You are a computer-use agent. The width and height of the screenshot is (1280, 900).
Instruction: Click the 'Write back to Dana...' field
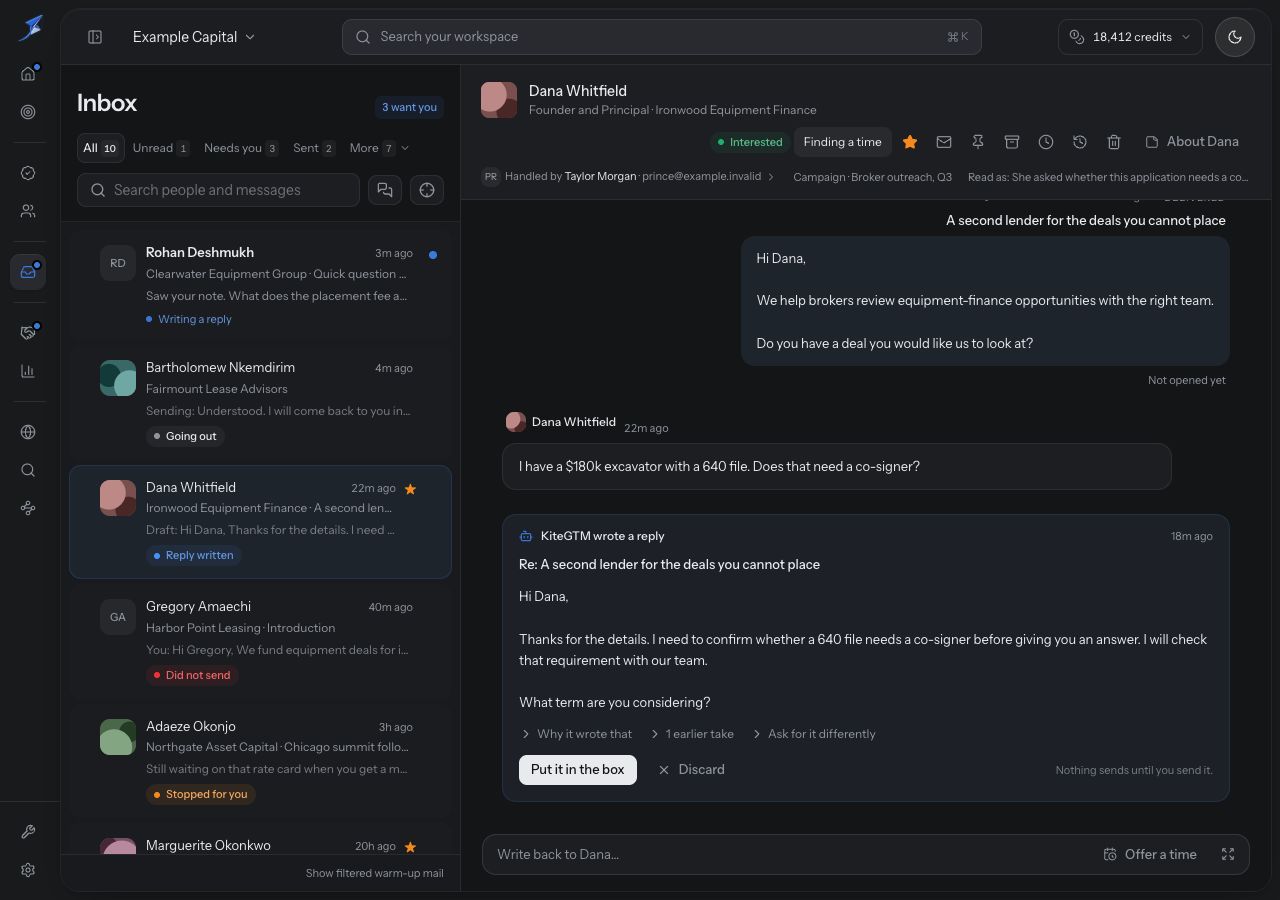click(790, 854)
